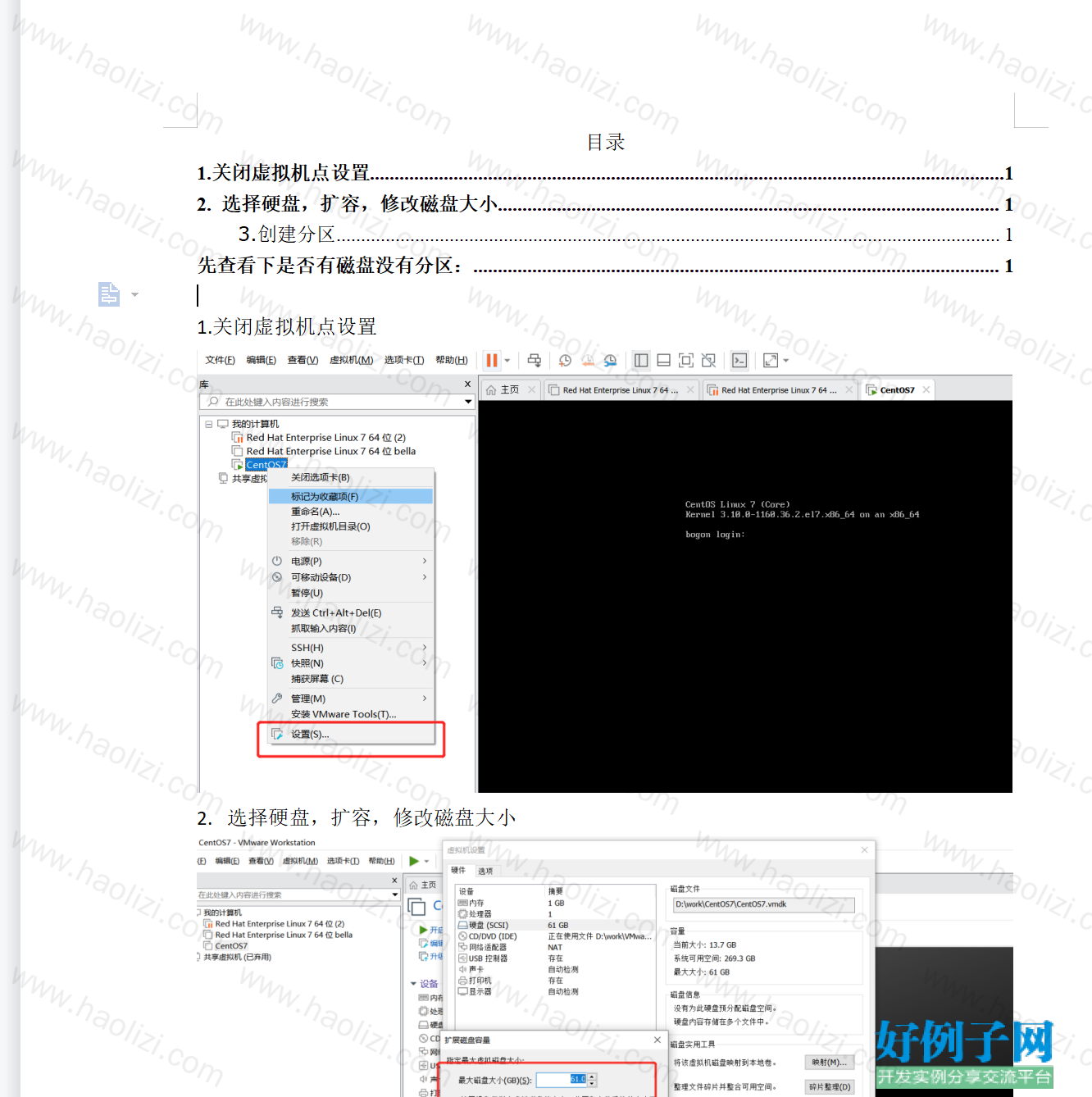Expand the 电源(P) submenu arrow
Viewport: 1092px width, 1097px height.
(425, 561)
